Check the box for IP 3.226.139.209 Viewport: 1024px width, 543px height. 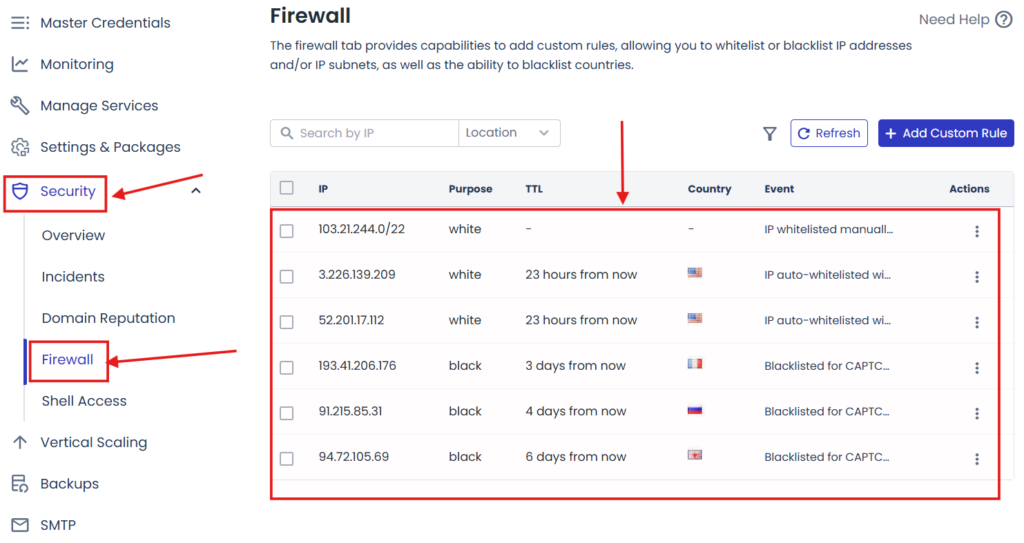coord(287,276)
